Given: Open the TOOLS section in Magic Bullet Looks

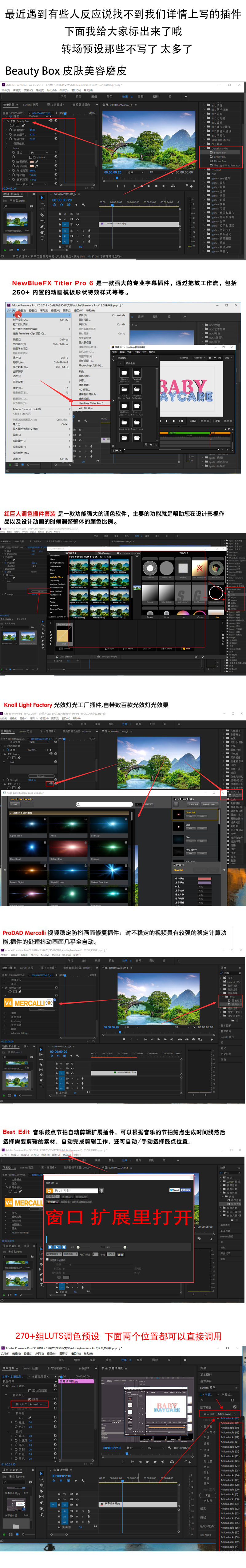Looking at the screenshot, I should tap(184, 553).
